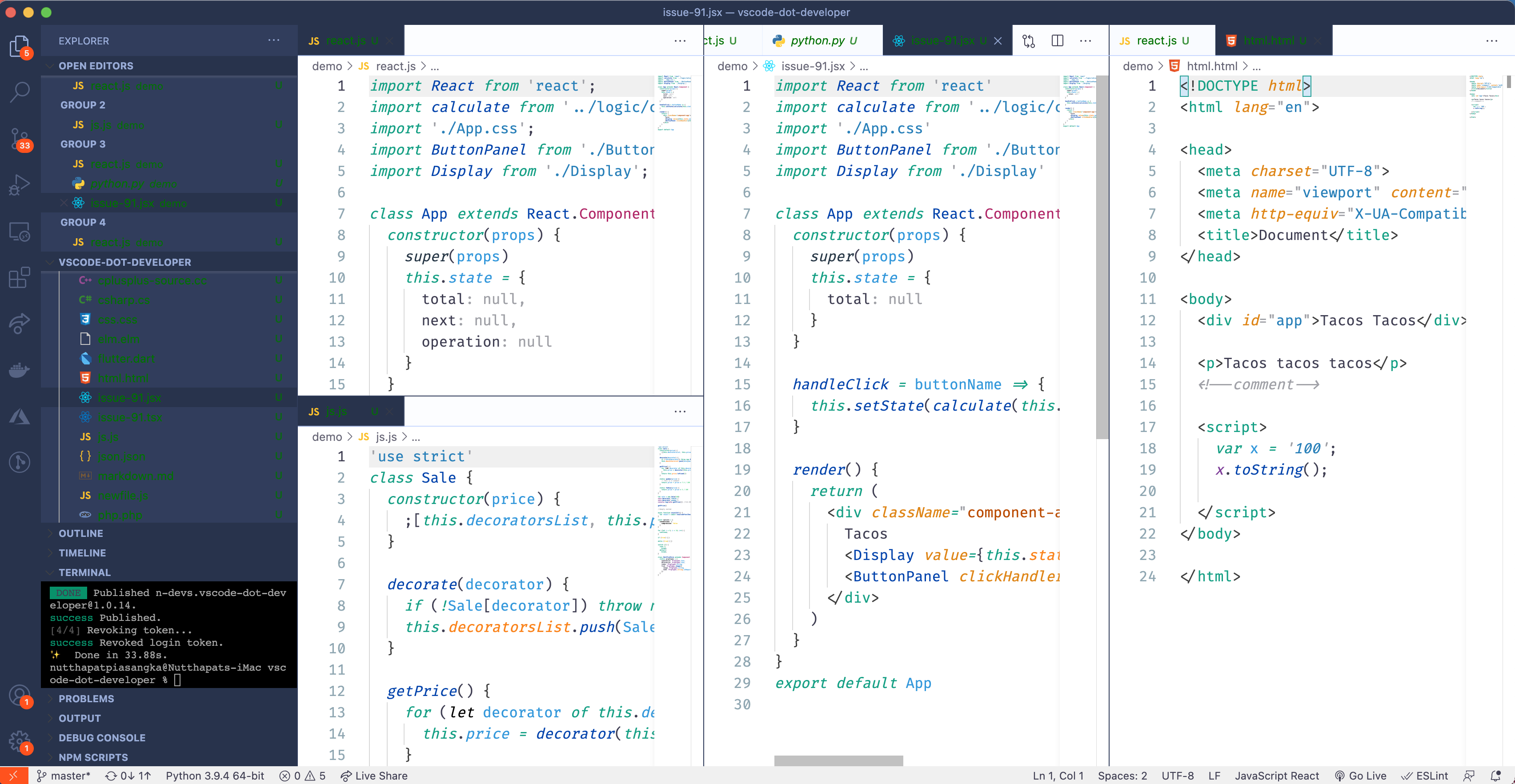Collapse the OPEN EDITORS section
The image size is (1515, 784).
pyautogui.click(x=95, y=65)
